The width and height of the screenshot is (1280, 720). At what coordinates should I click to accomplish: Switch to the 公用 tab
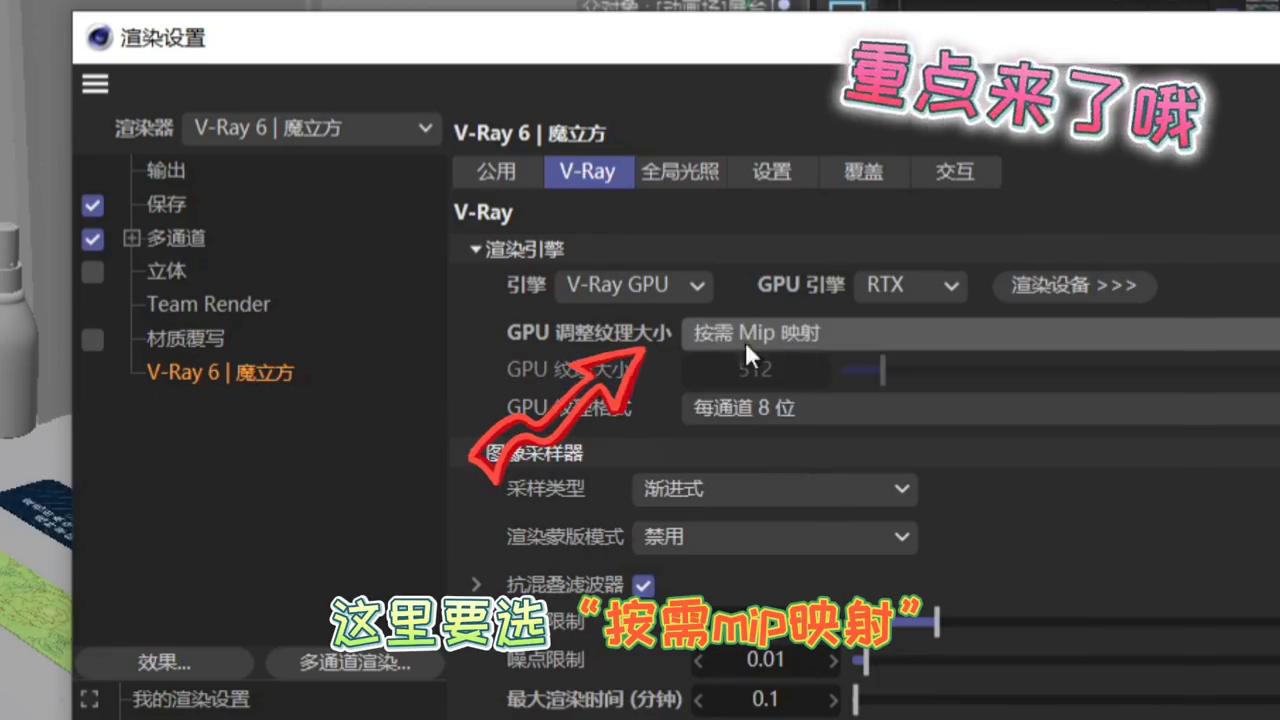[x=496, y=171]
